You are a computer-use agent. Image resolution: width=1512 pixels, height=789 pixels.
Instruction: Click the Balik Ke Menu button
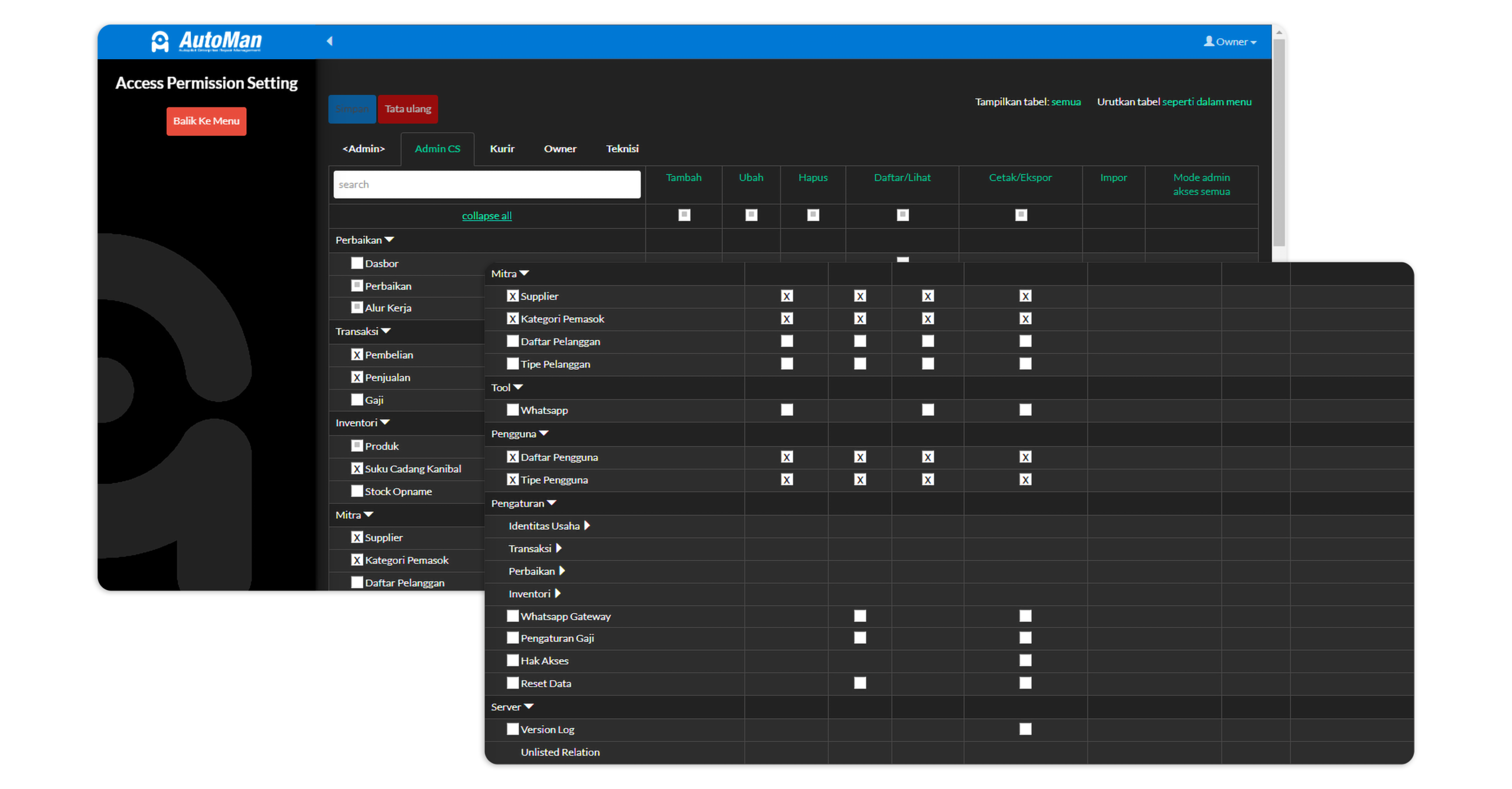pos(206,121)
